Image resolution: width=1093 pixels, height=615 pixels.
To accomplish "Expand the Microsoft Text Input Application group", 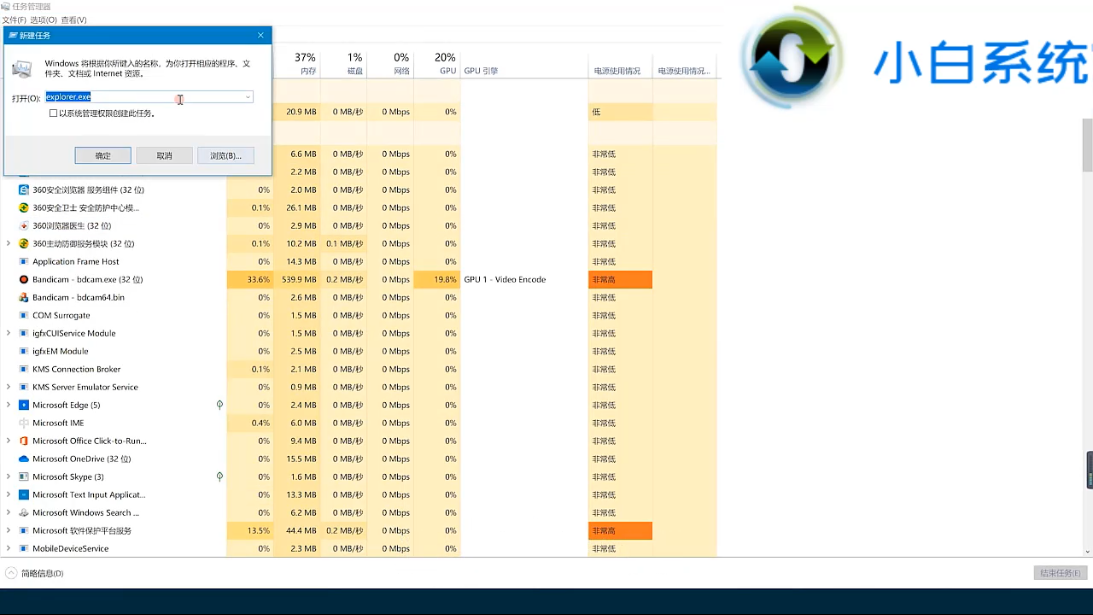I will pyautogui.click(x=8, y=494).
